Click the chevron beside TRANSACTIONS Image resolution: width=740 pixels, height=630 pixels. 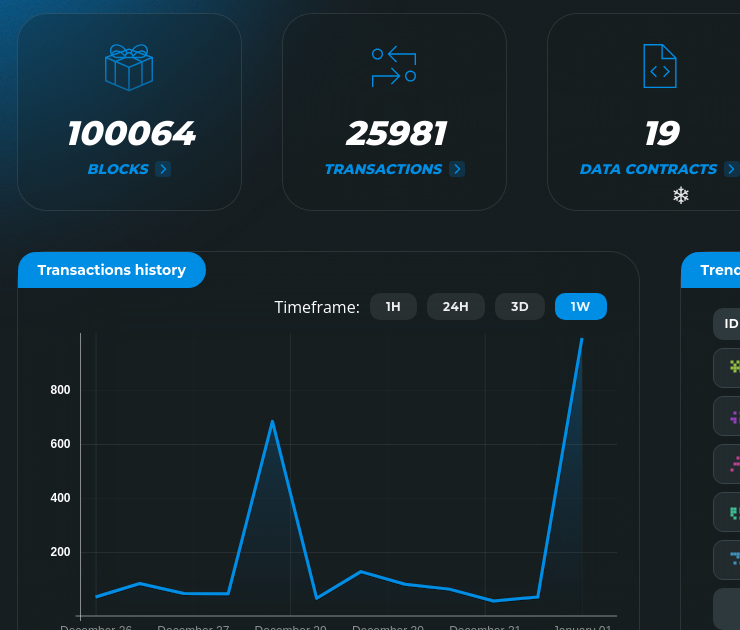coord(457,169)
